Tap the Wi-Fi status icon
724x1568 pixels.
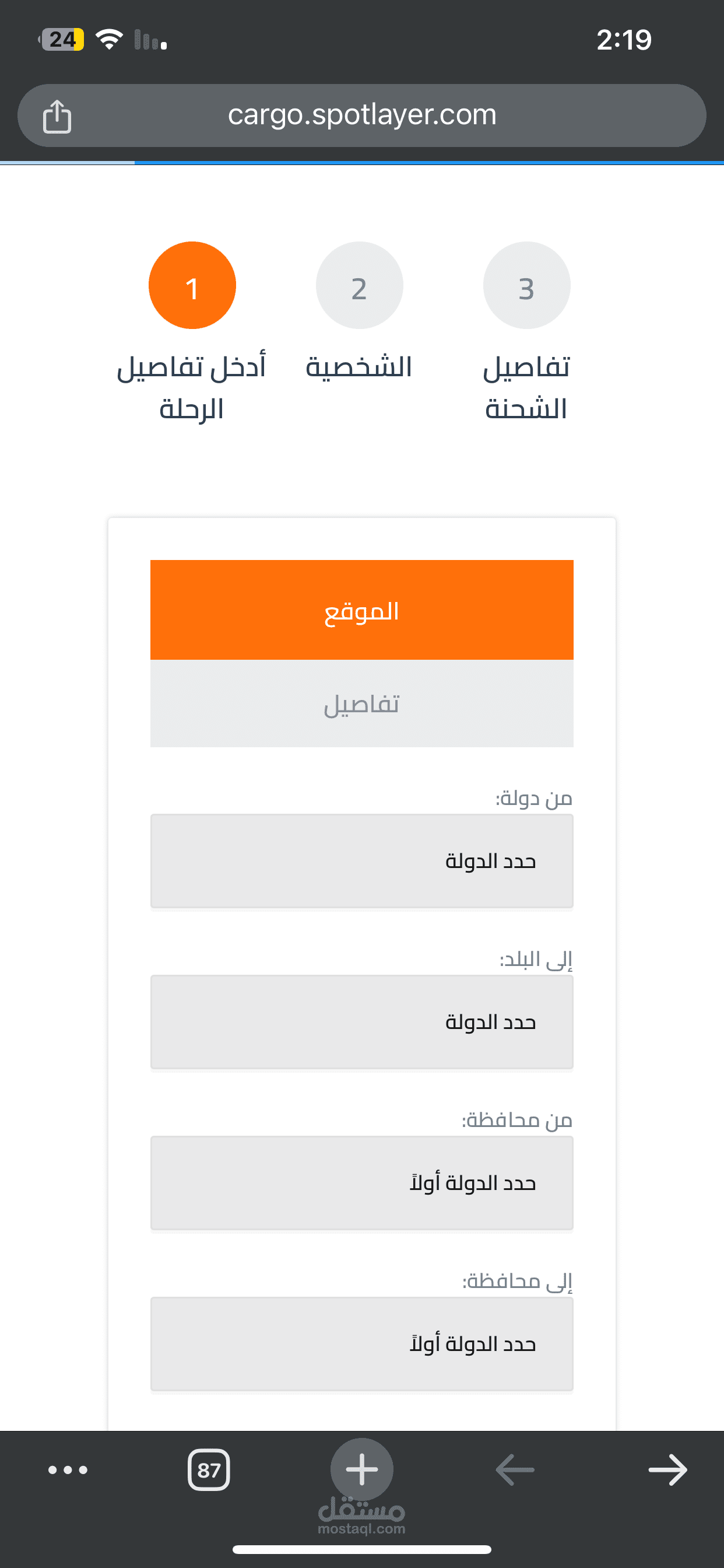110,40
